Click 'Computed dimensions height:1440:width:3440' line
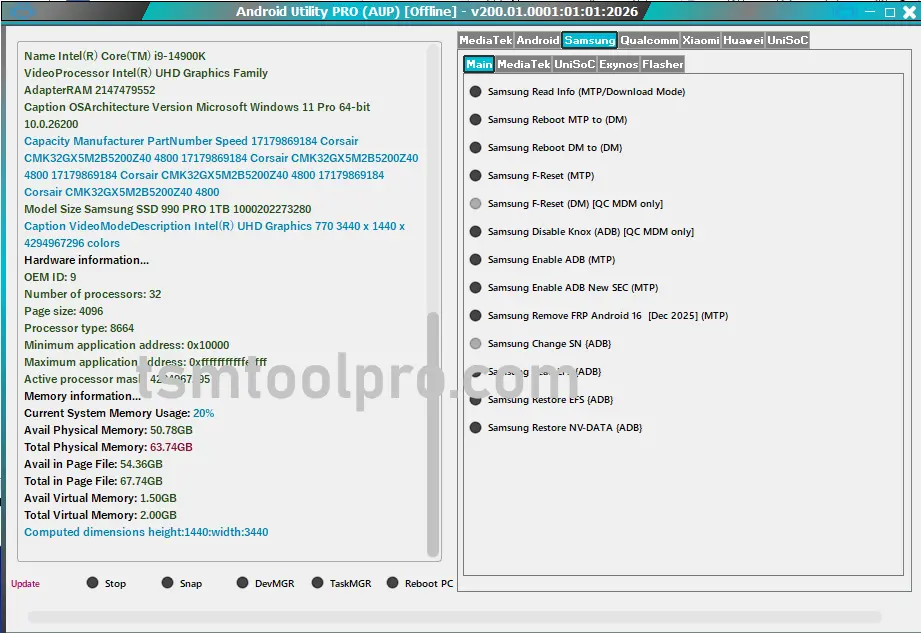921x633 pixels. (x=146, y=533)
